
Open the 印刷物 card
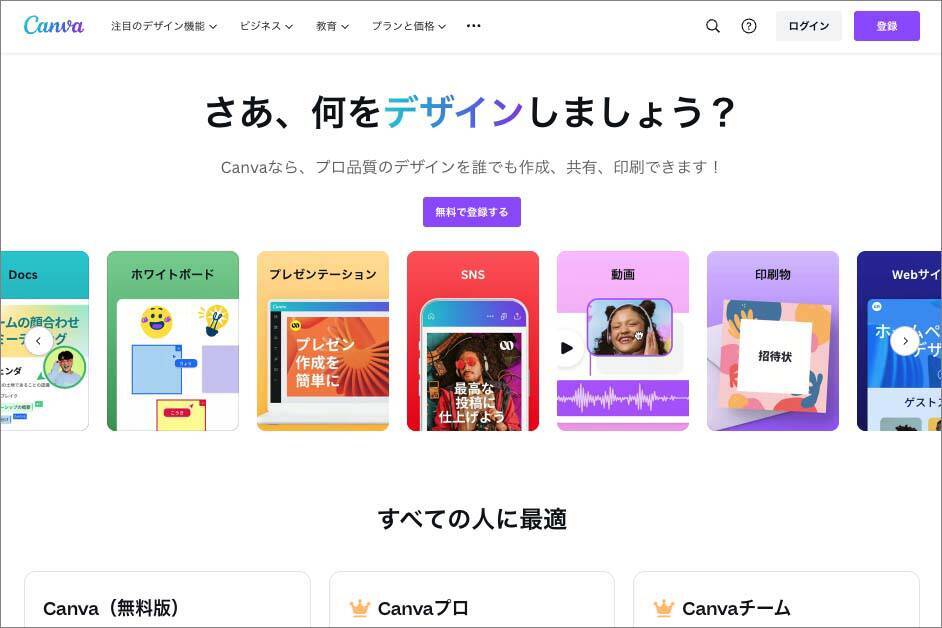tap(773, 341)
